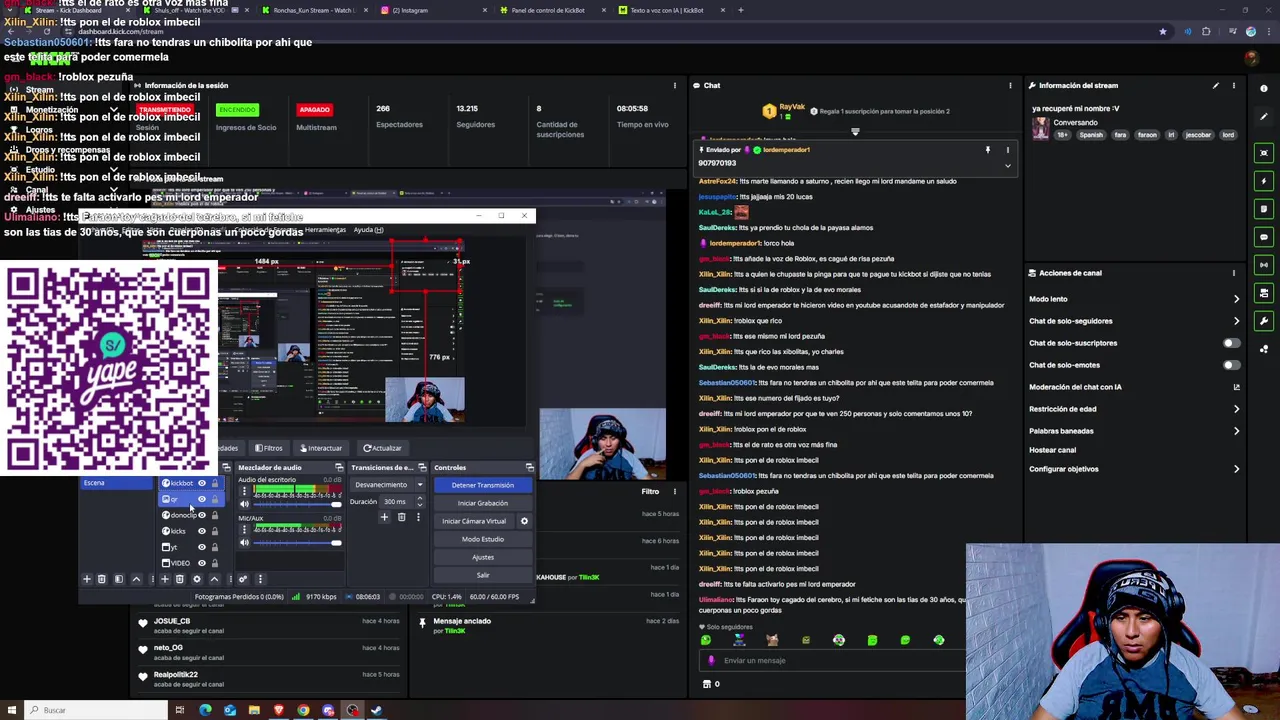Toggle visibility of kickbot source
The height and width of the screenshot is (720, 1280).
(x=202, y=483)
